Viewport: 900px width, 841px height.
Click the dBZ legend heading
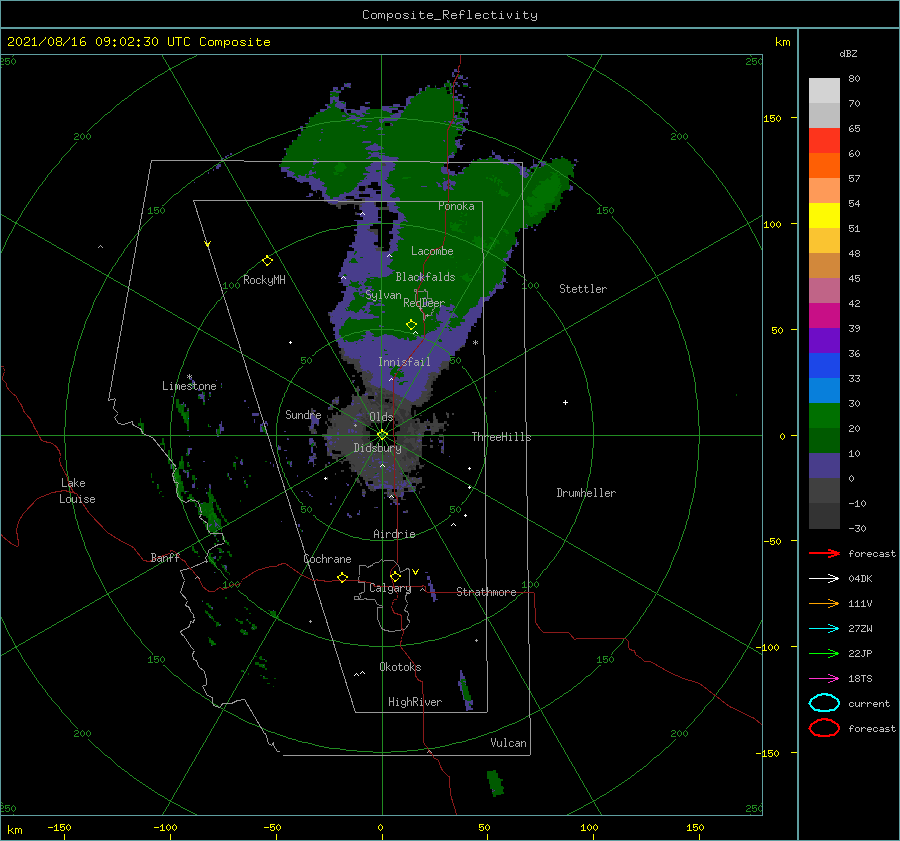(x=848, y=53)
